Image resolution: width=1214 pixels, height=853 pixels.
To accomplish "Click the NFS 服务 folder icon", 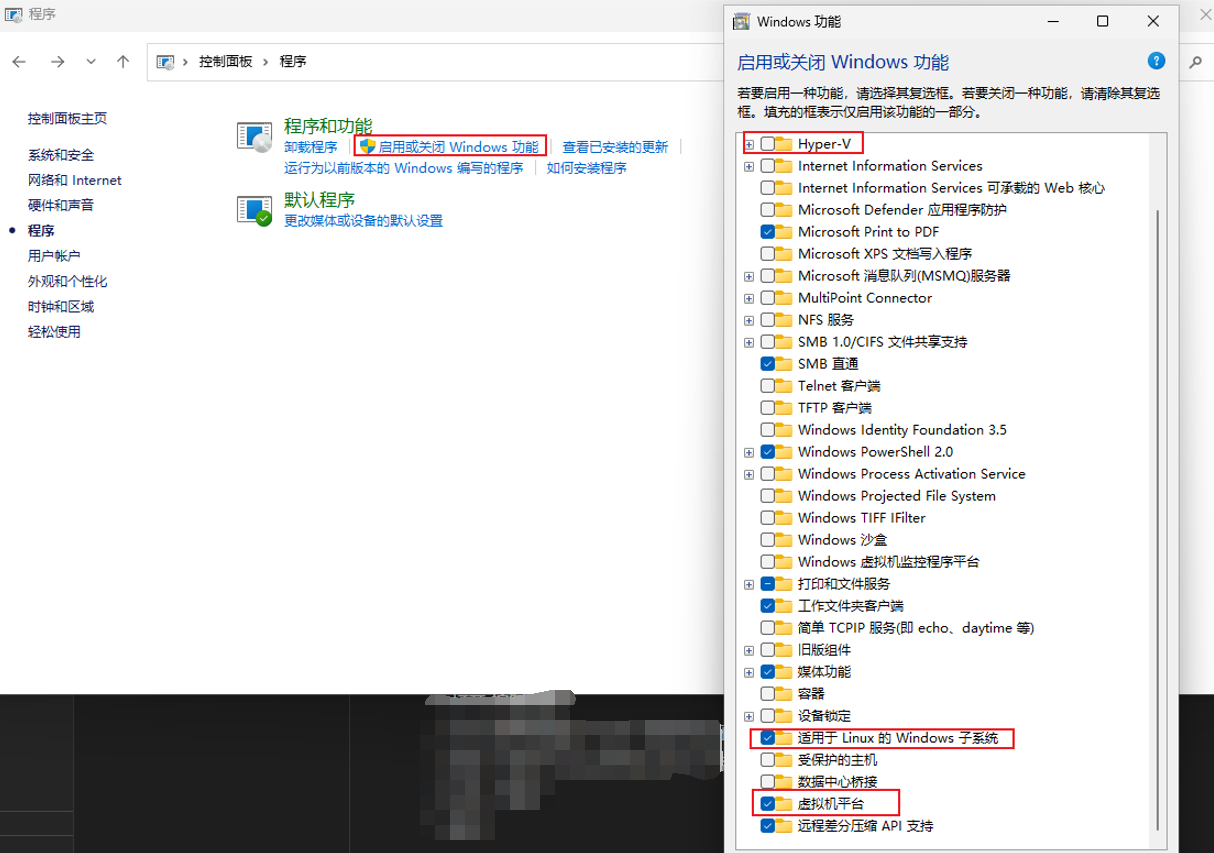I will pyautogui.click(x=784, y=320).
